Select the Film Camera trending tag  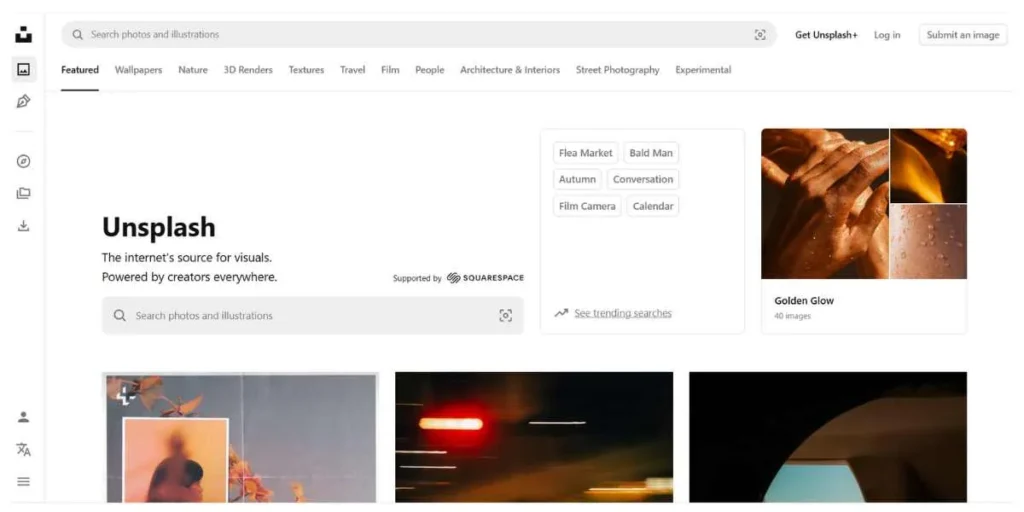pos(587,206)
